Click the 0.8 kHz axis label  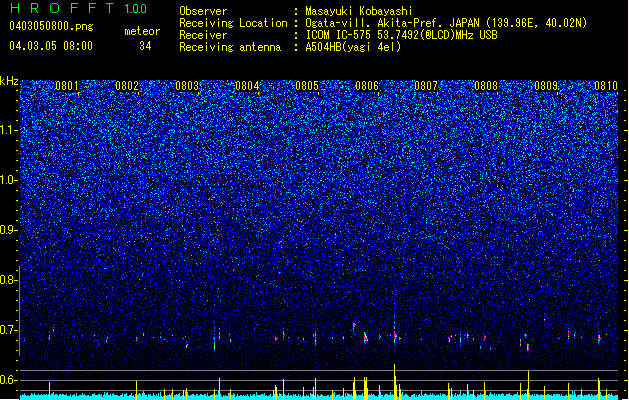coord(8,280)
